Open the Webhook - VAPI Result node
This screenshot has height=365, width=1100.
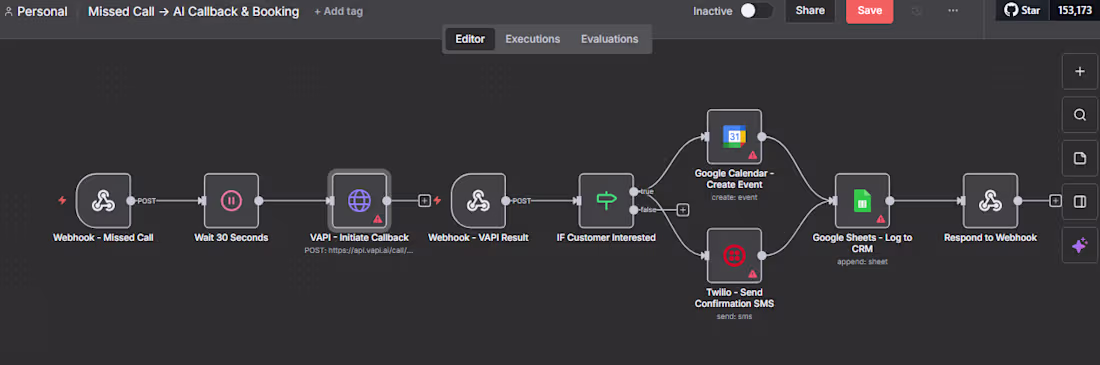pyautogui.click(x=478, y=201)
